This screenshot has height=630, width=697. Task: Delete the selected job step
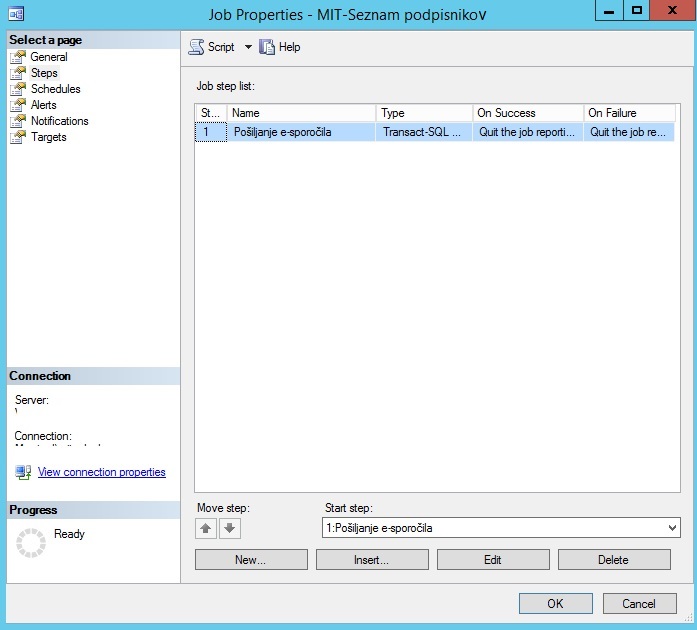pyautogui.click(x=614, y=560)
